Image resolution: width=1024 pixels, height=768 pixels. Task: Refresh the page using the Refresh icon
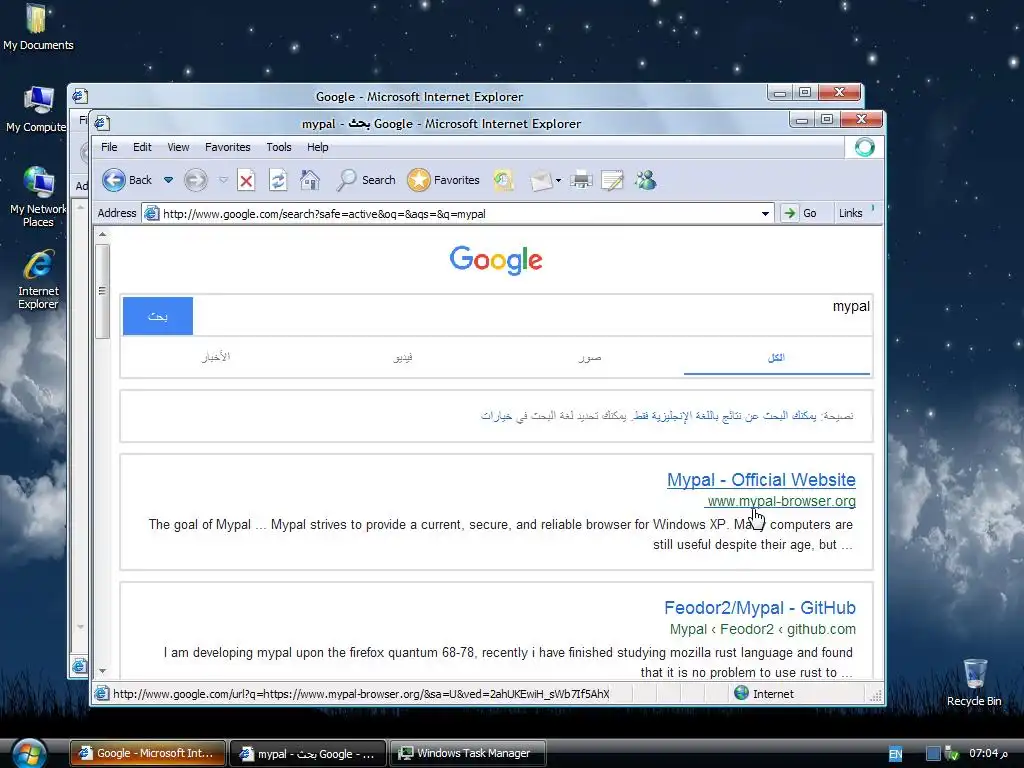tap(278, 180)
